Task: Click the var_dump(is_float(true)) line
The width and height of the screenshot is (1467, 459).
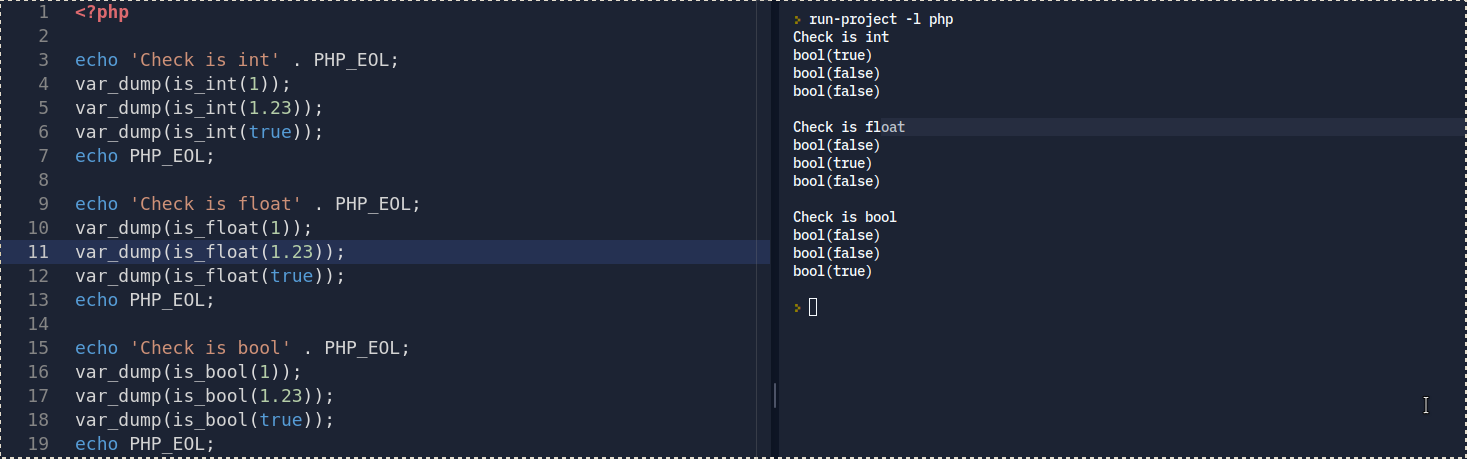Action: point(210,276)
